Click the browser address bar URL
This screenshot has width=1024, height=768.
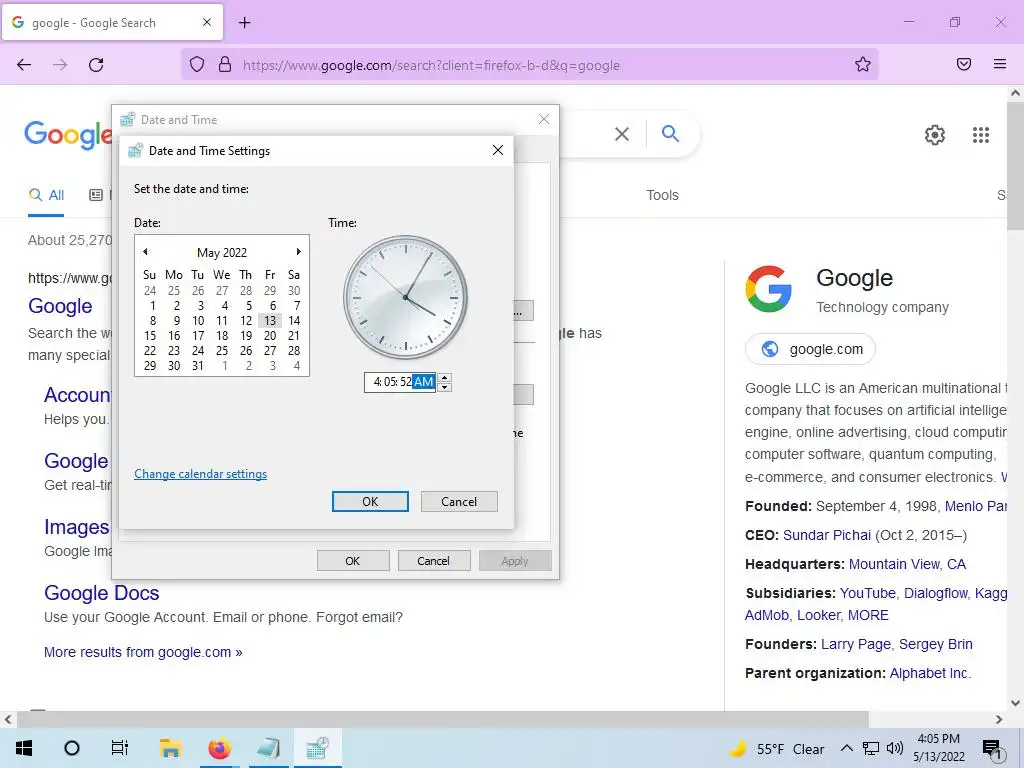(x=431, y=65)
